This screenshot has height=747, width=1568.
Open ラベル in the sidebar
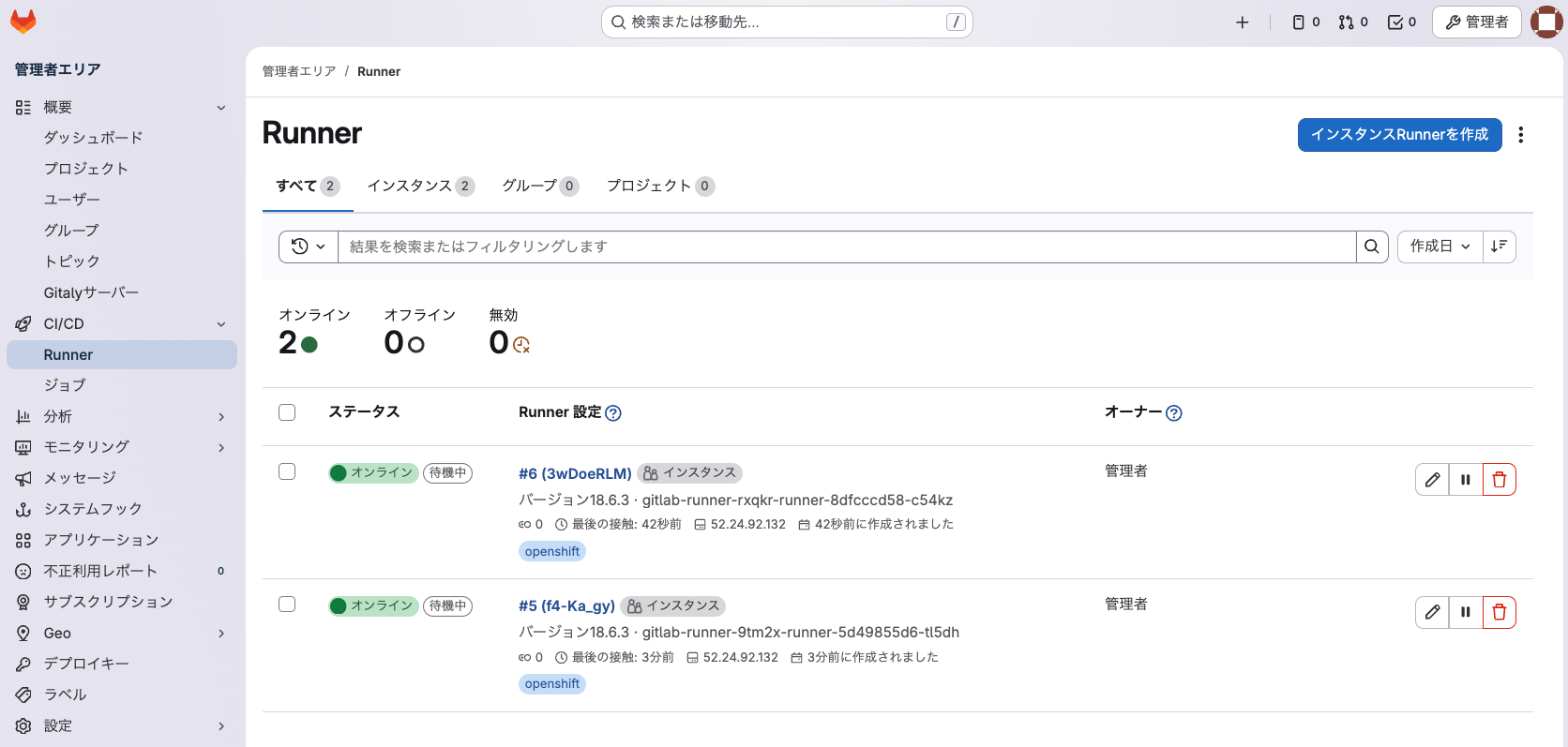[122, 695]
